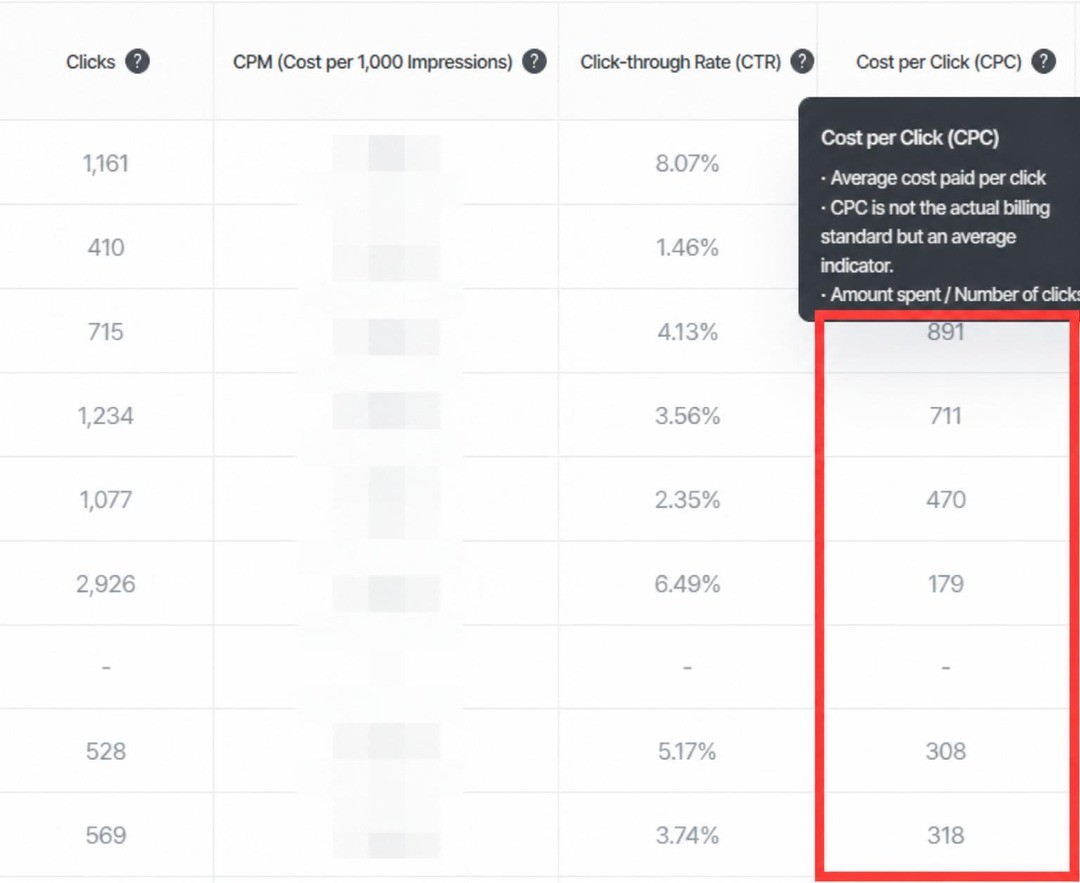This screenshot has height=883, width=1080.
Task: Select the 1.46% CTR cell
Action: [687, 247]
